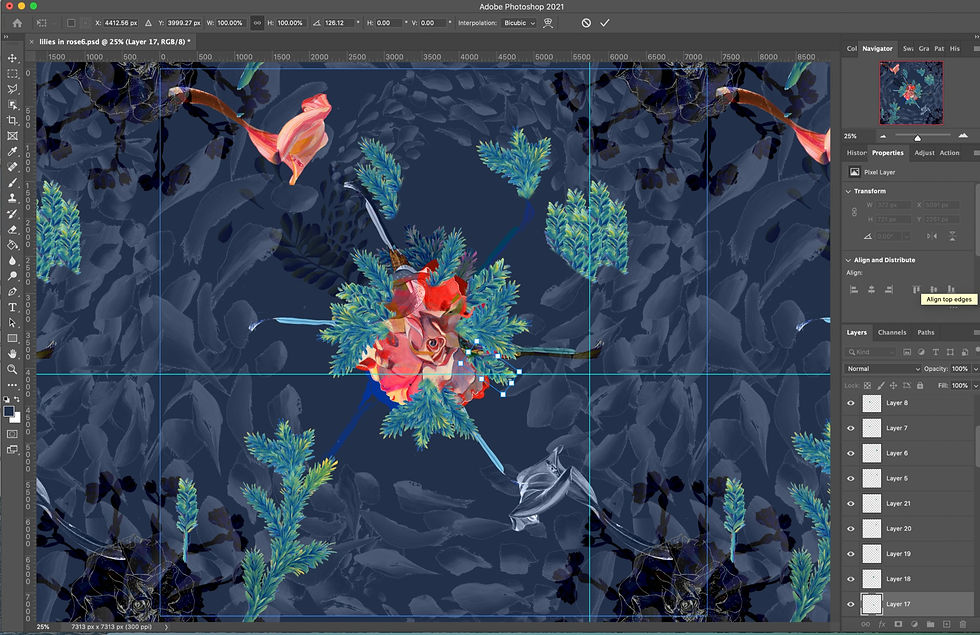Click the lilies in rose6.psd document tab
This screenshot has width=980, height=635.
point(112,42)
